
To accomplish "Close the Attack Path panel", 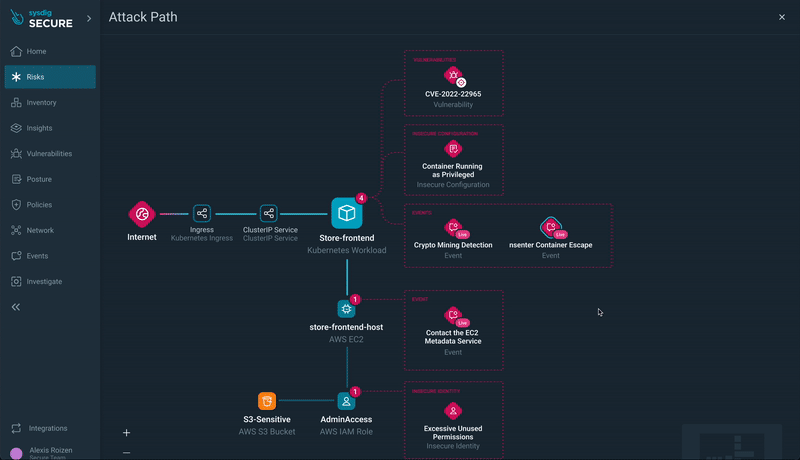I will point(782,17).
